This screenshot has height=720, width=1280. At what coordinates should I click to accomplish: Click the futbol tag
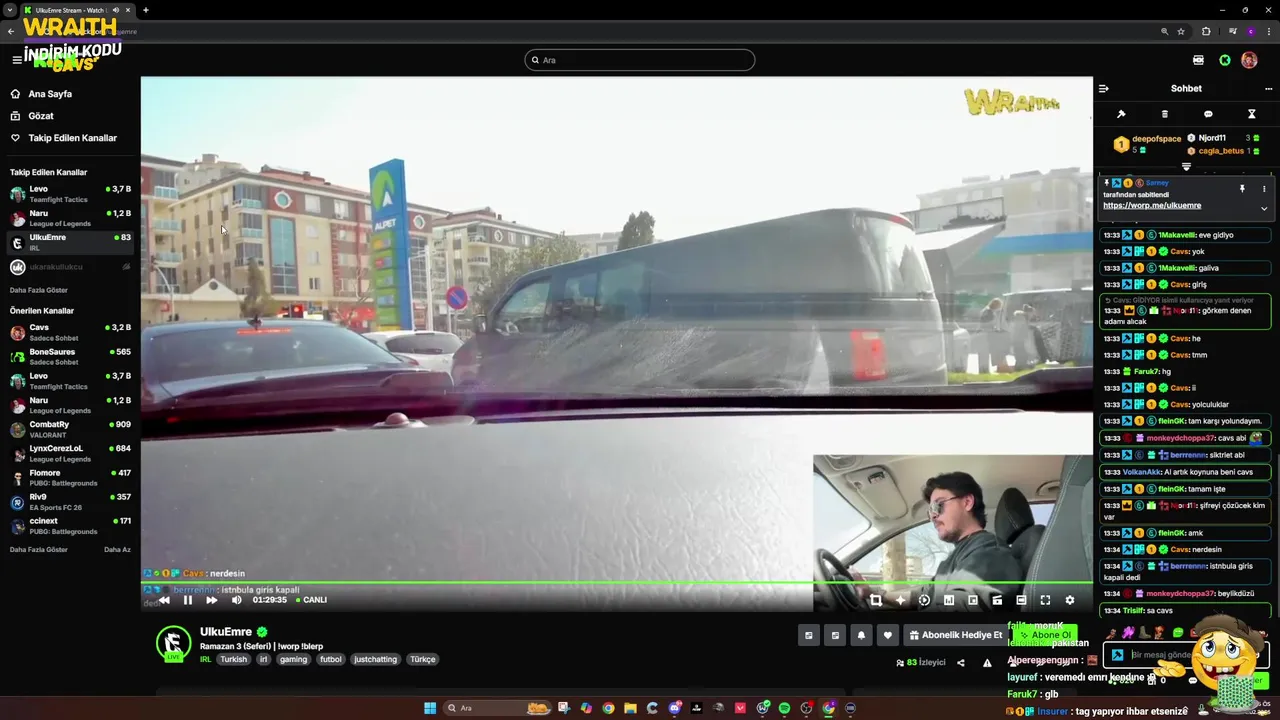click(331, 659)
